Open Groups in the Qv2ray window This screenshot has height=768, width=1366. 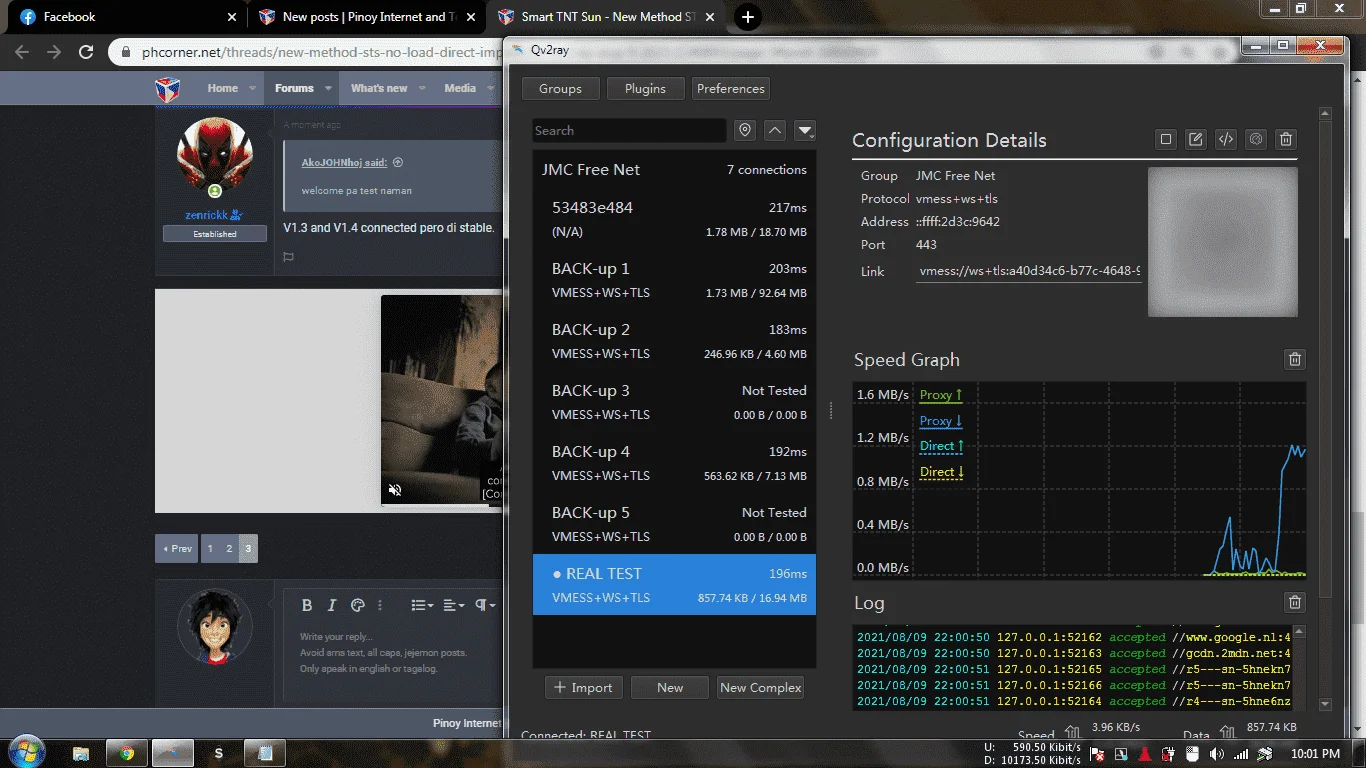tap(560, 89)
